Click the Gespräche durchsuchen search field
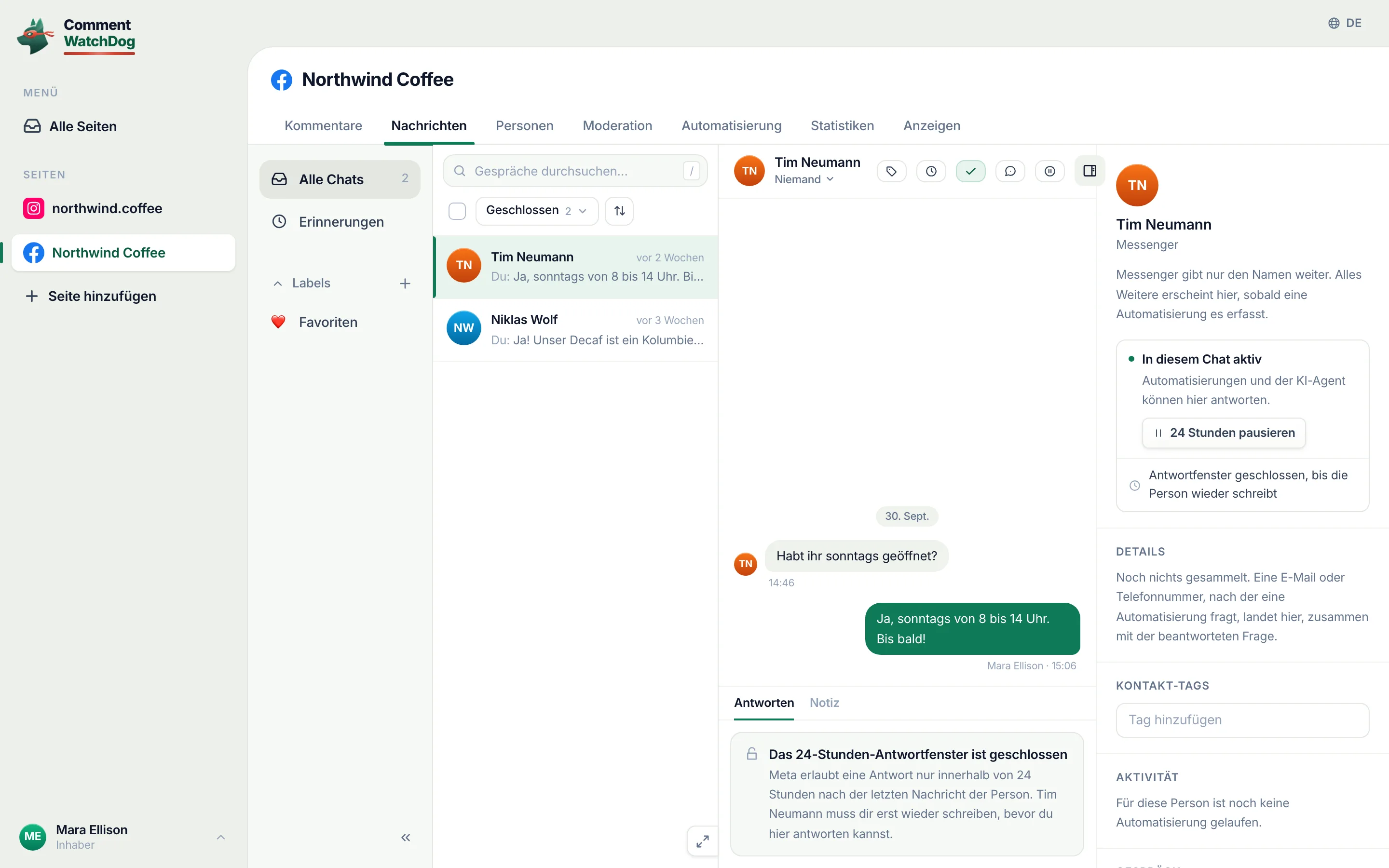The height and width of the screenshot is (868, 1389). 575,171
